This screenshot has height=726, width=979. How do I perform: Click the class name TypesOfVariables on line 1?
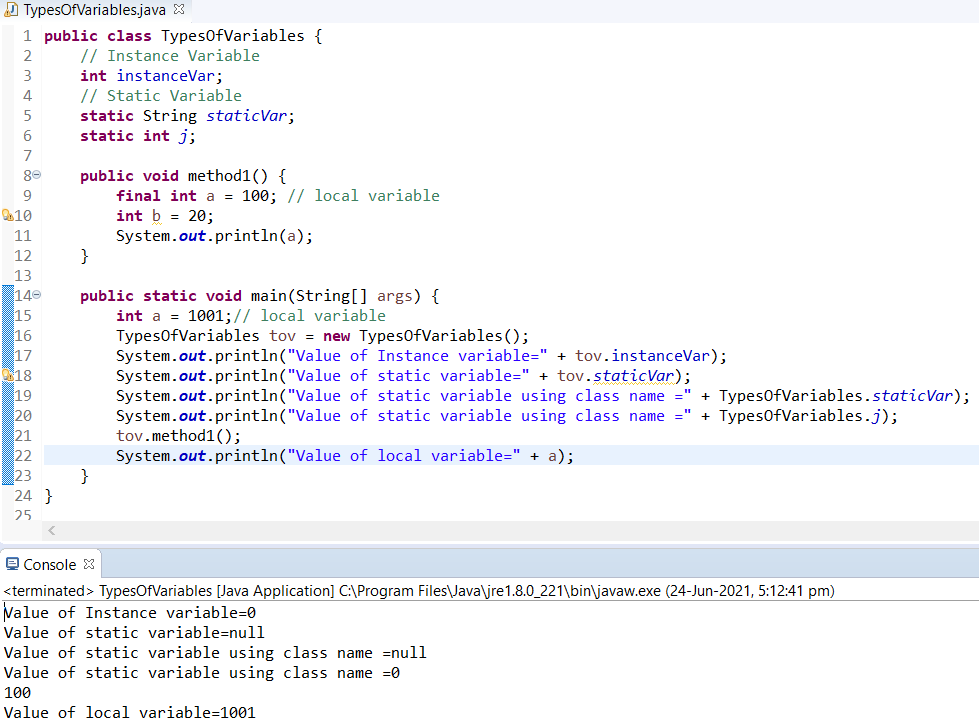click(x=233, y=36)
